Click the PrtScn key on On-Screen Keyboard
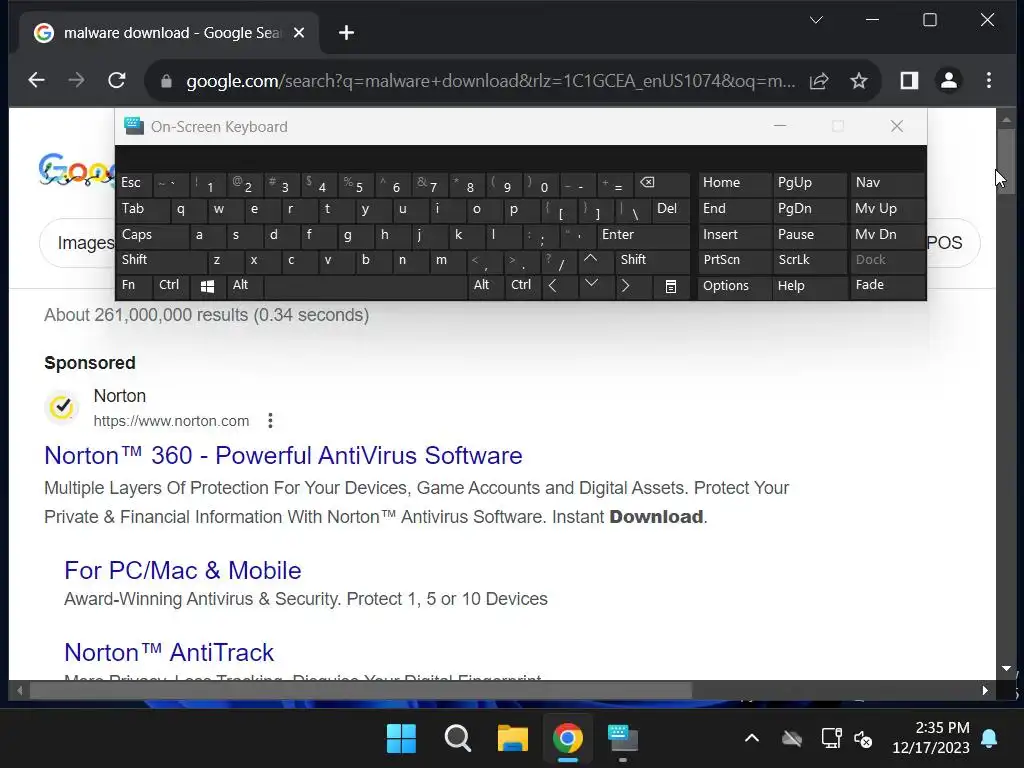This screenshot has height=768, width=1024. click(735, 260)
